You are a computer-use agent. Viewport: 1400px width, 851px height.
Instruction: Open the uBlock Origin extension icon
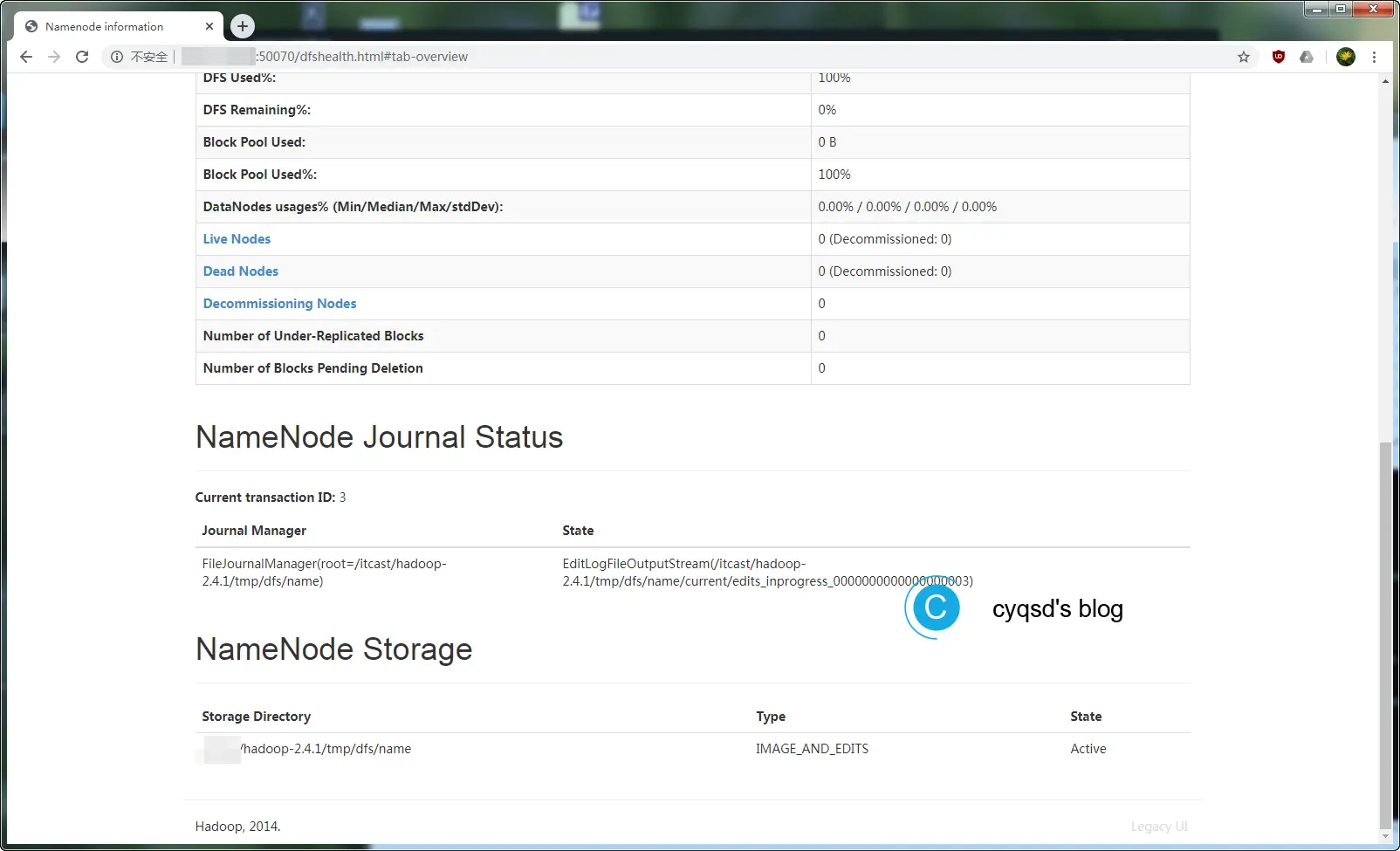click(x=1279, y=57)
